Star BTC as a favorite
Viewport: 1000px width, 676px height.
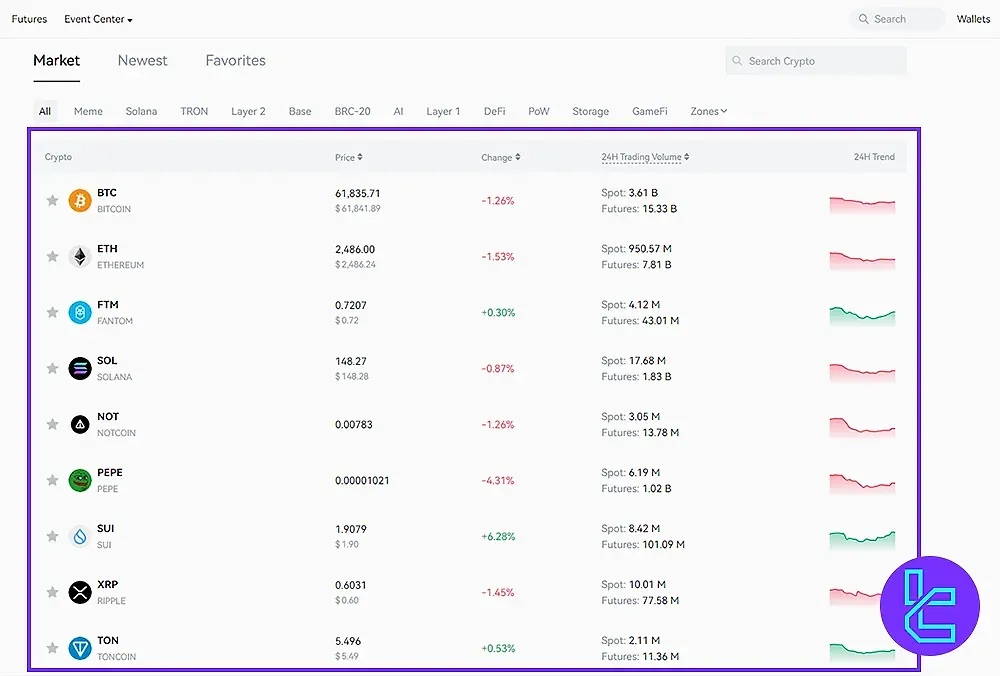[x=52, y=201]
